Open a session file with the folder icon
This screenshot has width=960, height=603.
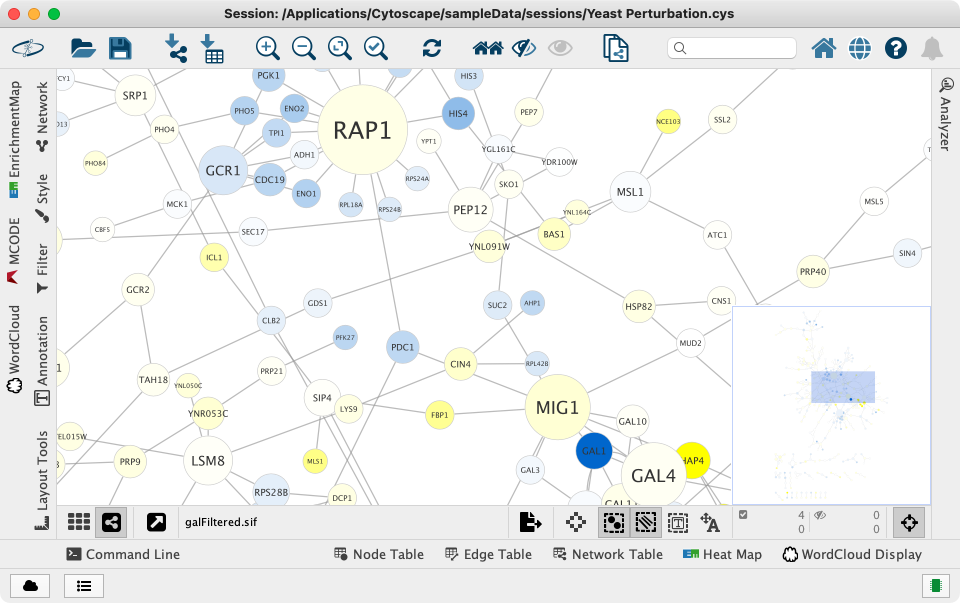[83, 48]
